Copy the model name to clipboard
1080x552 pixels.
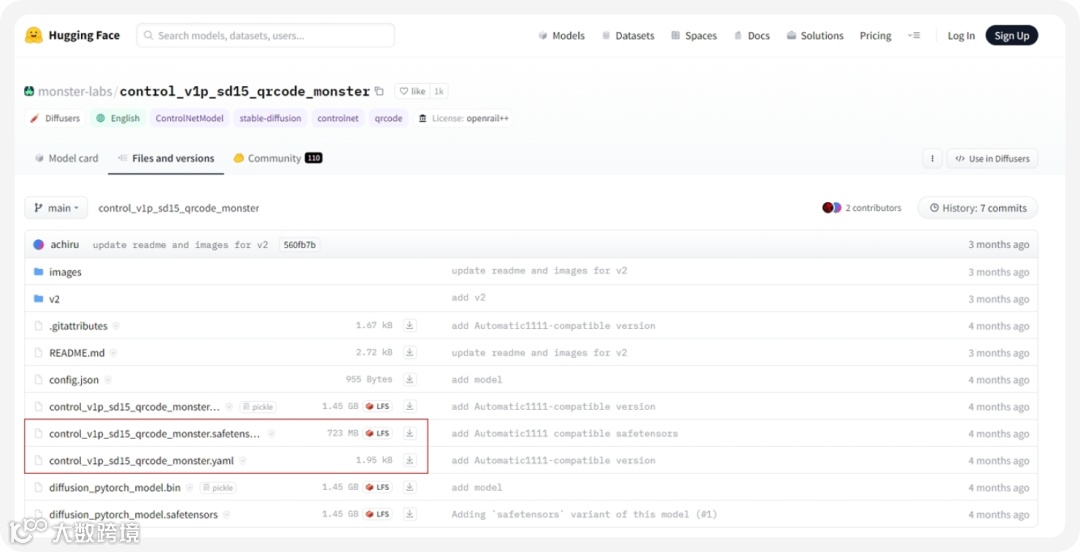379,91
